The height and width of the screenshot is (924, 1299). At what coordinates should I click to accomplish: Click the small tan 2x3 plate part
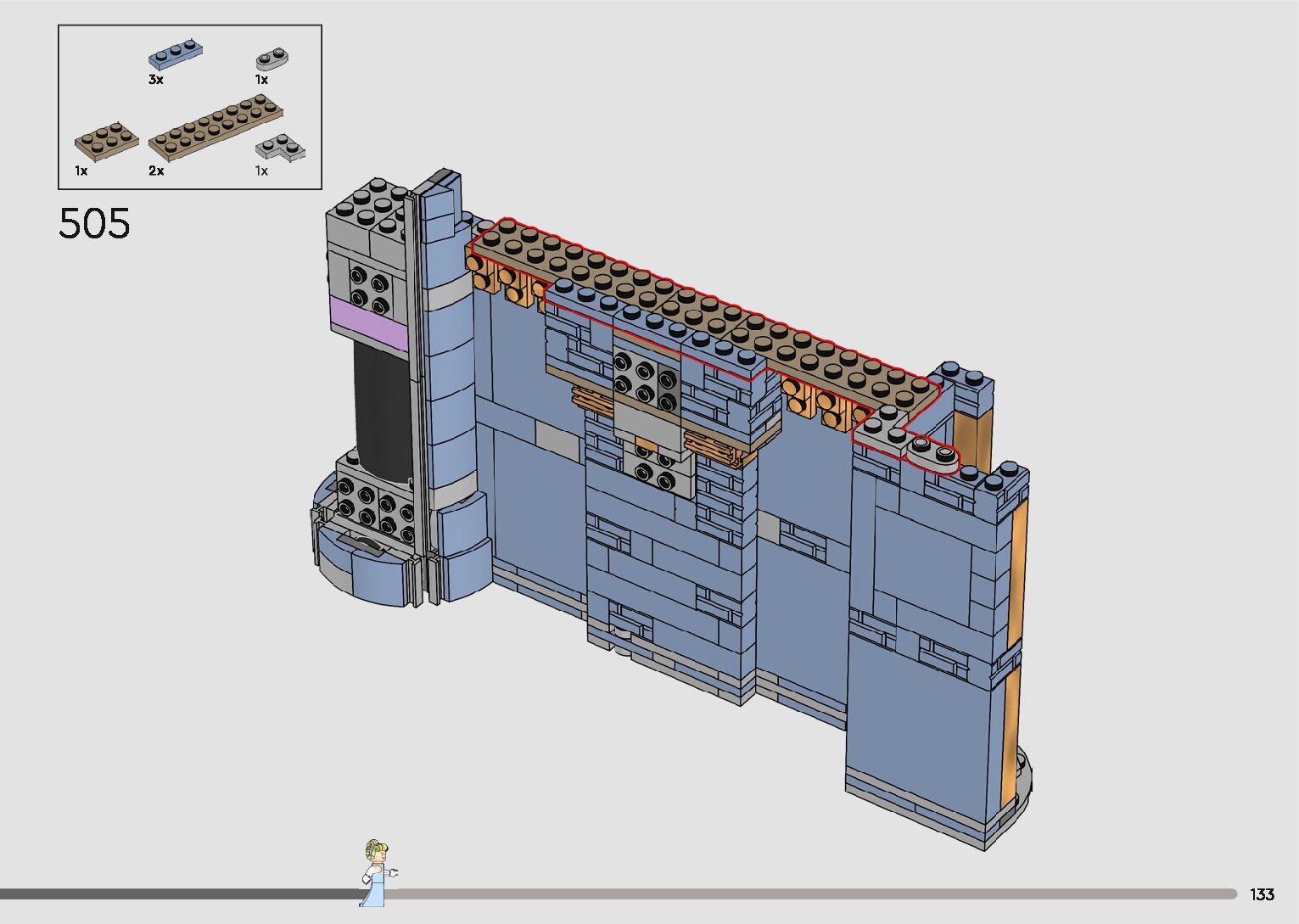[107, 142]
